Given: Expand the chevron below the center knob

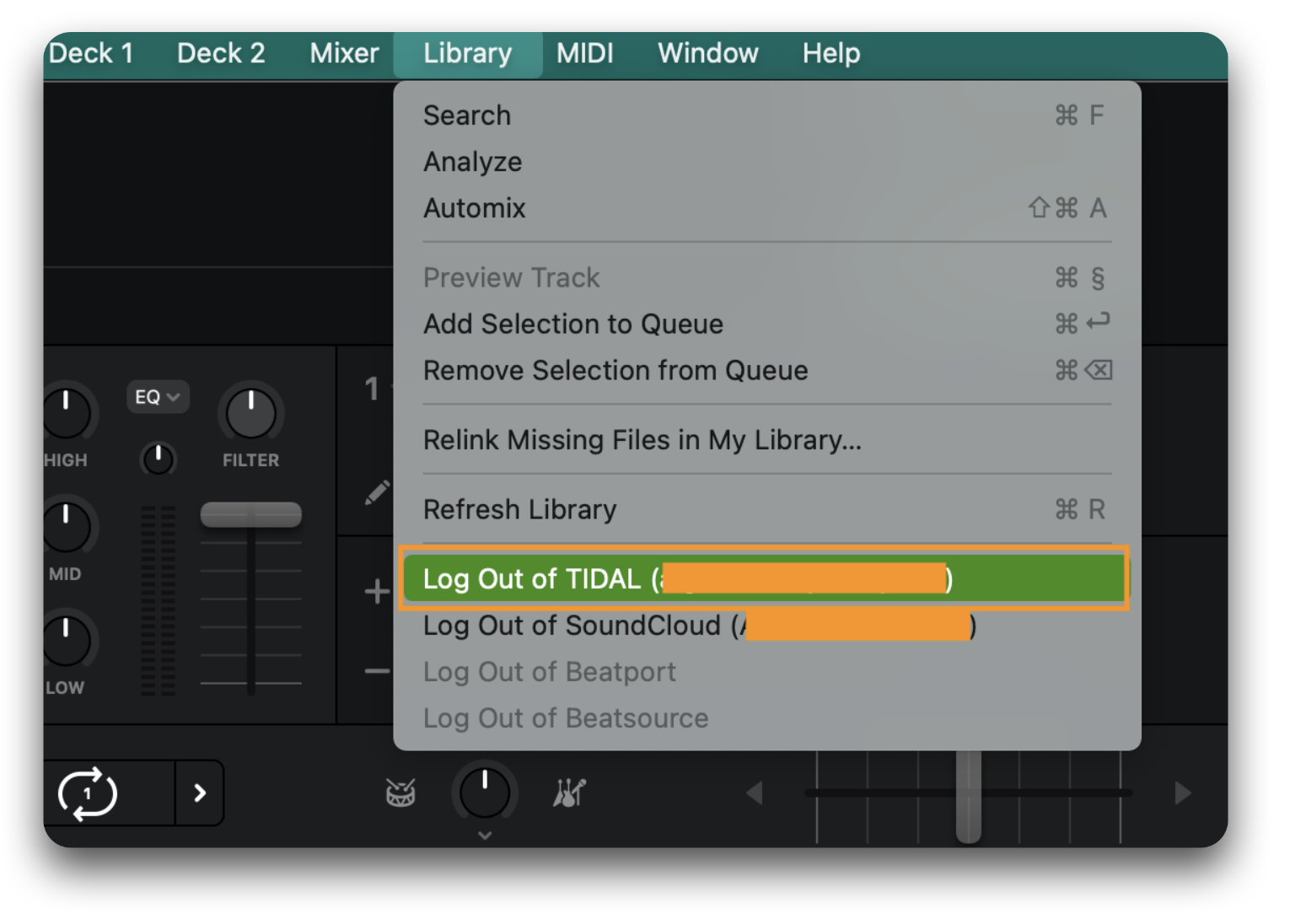Looking at the screenshot, I should pos(485,835).
